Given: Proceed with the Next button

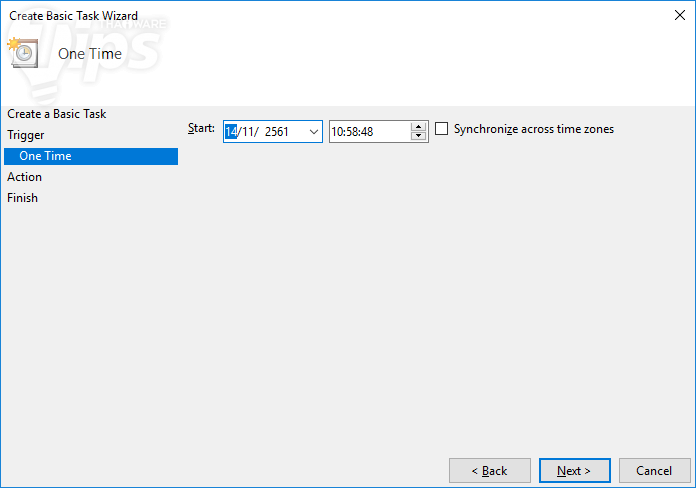Looking at the screenshot, I should point(574,470).
